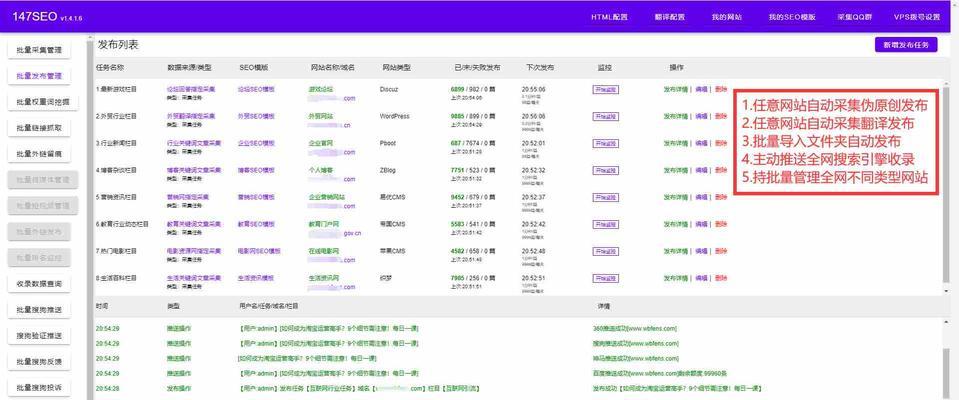Start monitoring for 教育行业动态栏目 task

(x=605, y=224)
